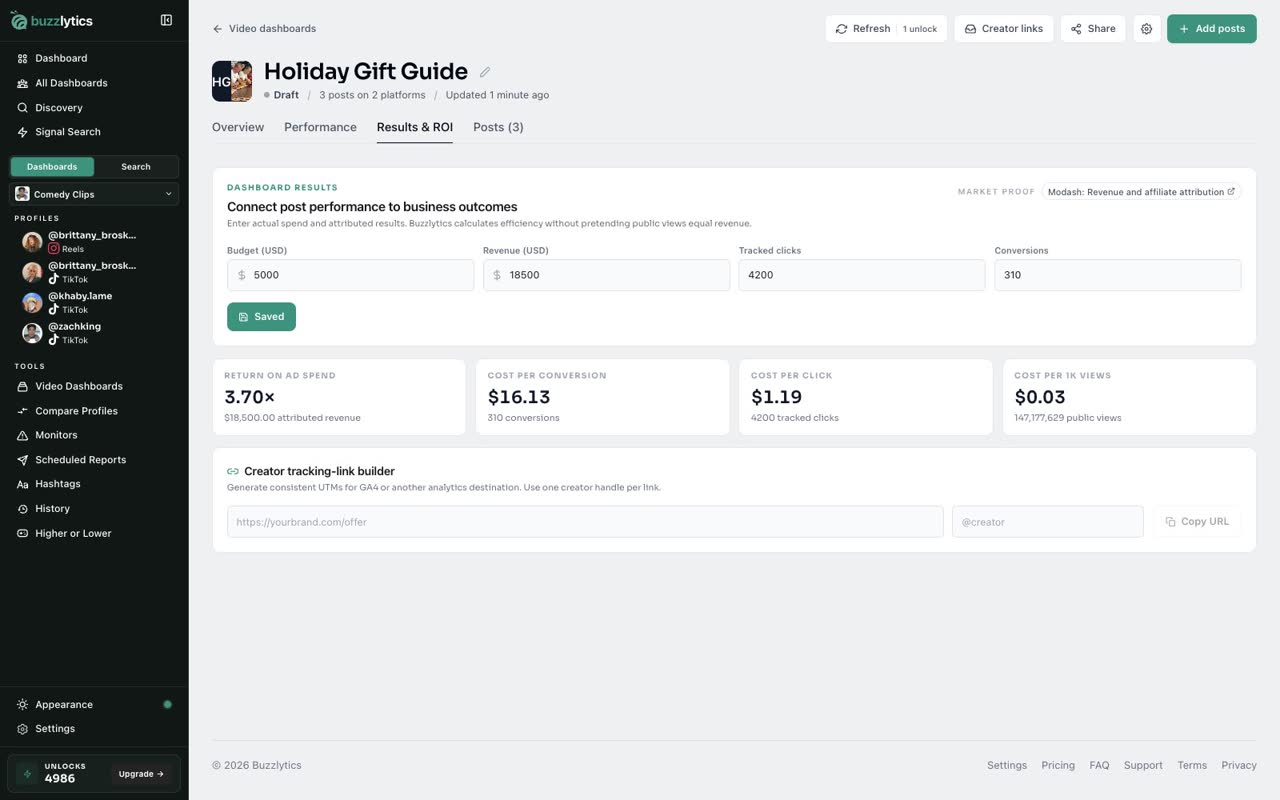Go back to Video dashboards

click(x=264, y=29)
